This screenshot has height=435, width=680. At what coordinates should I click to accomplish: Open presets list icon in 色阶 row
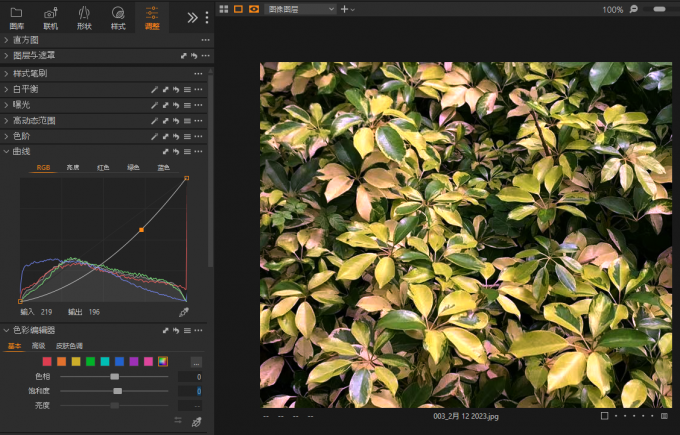(x=187, y=136)
